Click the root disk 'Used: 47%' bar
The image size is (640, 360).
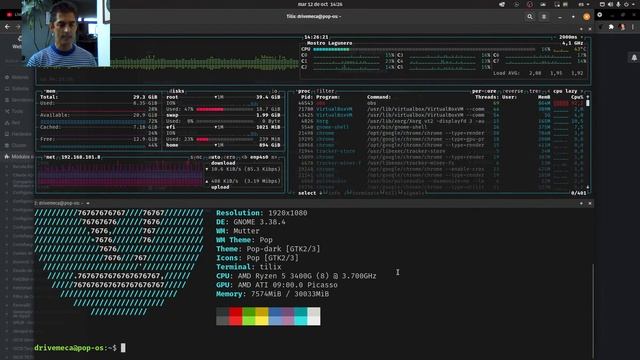pyautogui.click(x=224, y=109)
